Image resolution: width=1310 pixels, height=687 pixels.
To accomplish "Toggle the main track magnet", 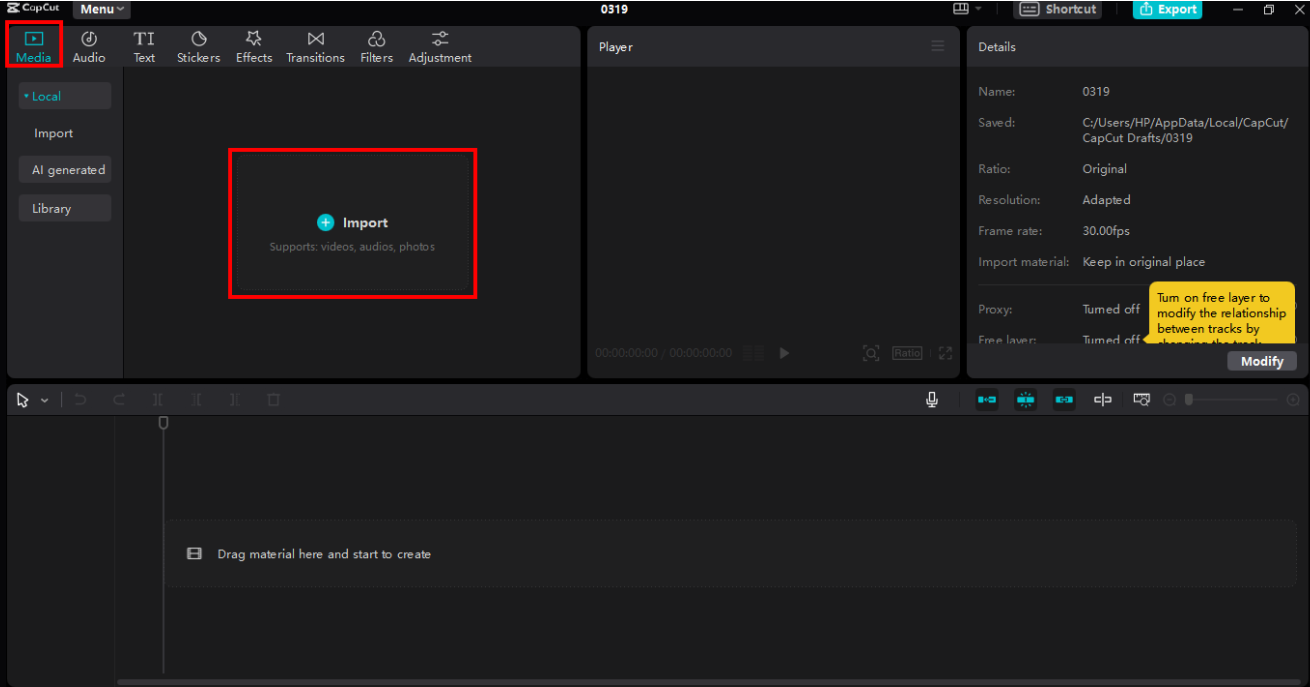I will point(987,400).
